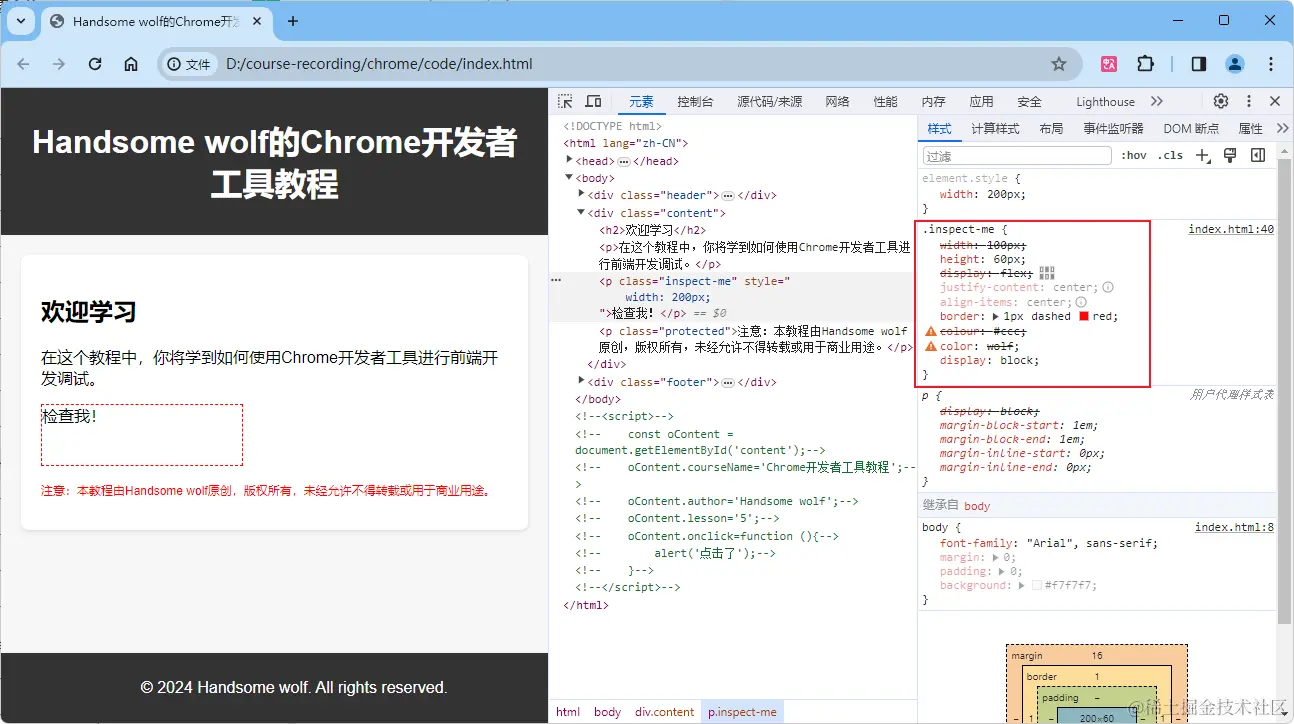Viewport: 1294px width, 724px height.
Task: Switch to the 控制台 tab
Action: coord(695,101)
